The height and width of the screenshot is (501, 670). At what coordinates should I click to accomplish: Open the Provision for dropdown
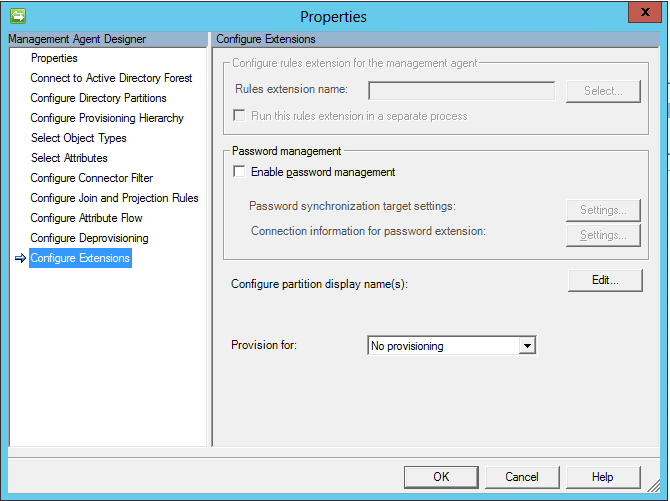(x=527, y=346)
